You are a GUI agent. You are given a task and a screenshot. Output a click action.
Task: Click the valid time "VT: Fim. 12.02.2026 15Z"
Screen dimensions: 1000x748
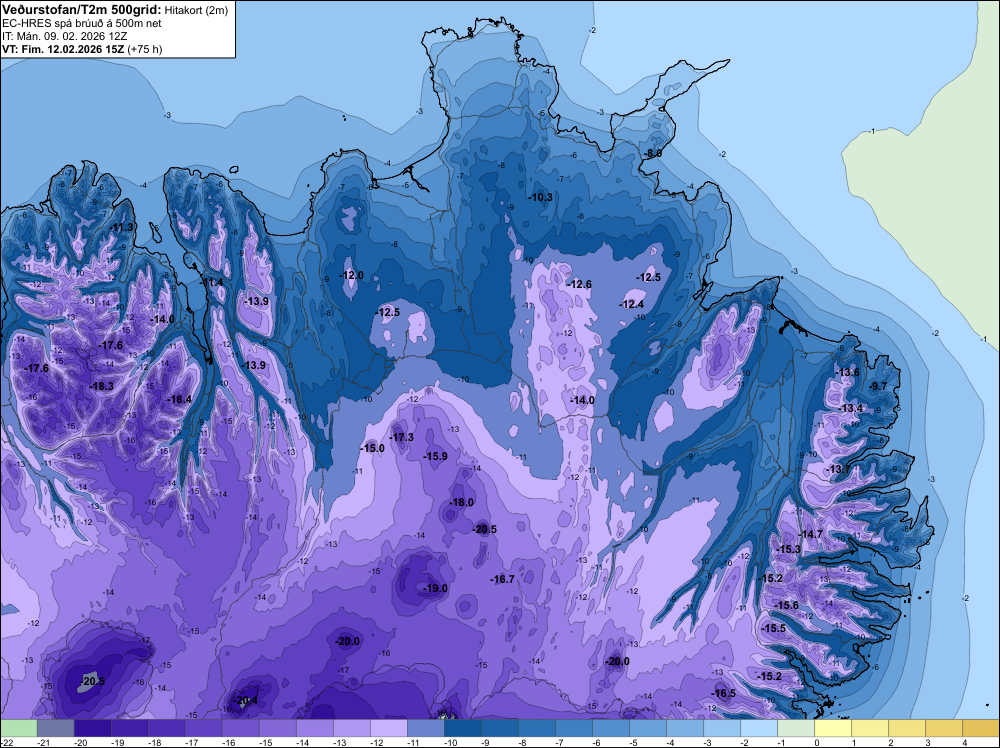pyautogui.click(x=63, y=49)
